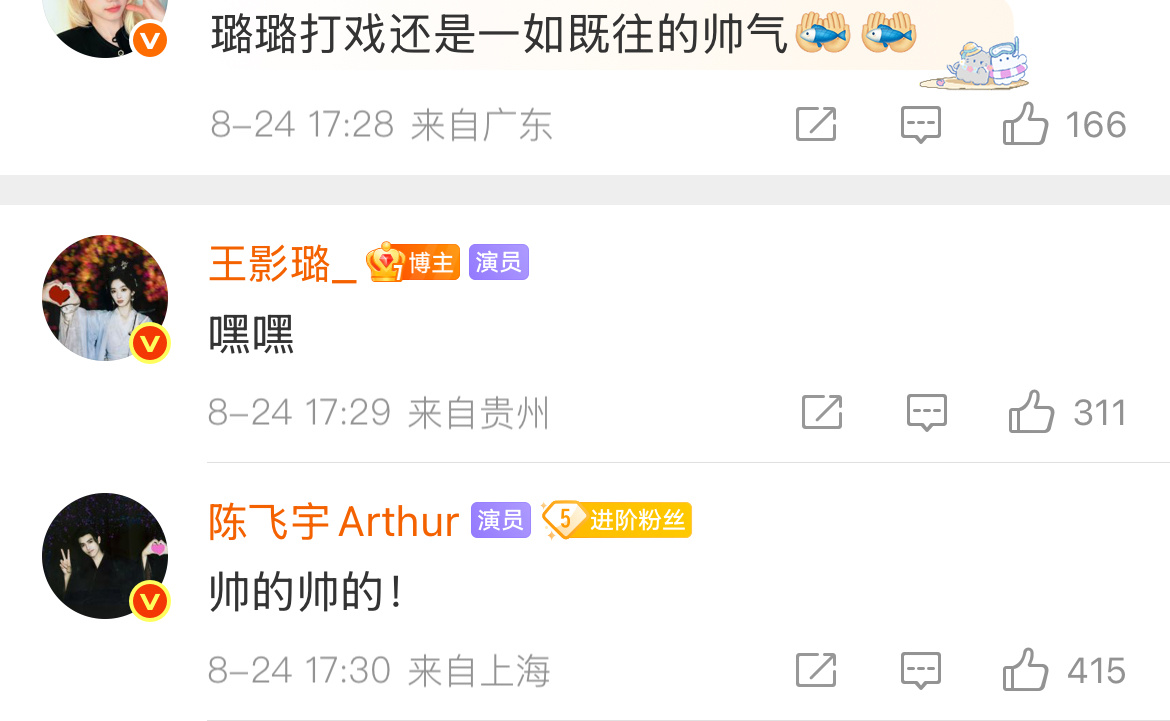Like the comment from 广东 with 166 likes
Screen dimensions: 1170x721
[x=1025, y=124]
